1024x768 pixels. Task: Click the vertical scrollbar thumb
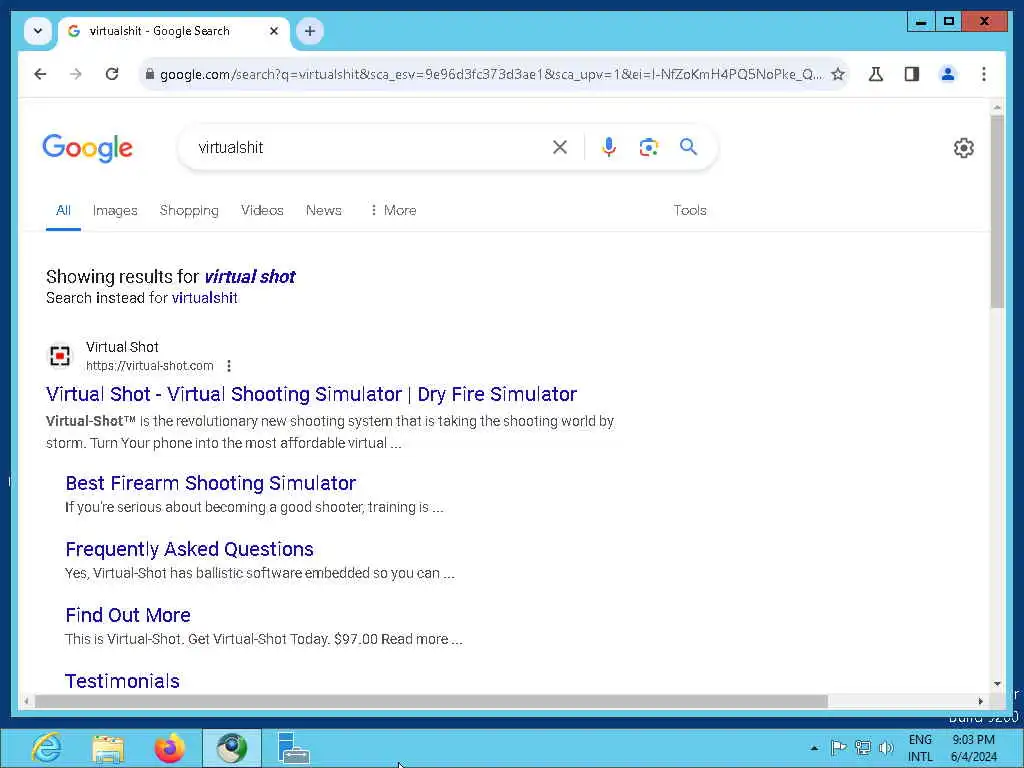997,212
